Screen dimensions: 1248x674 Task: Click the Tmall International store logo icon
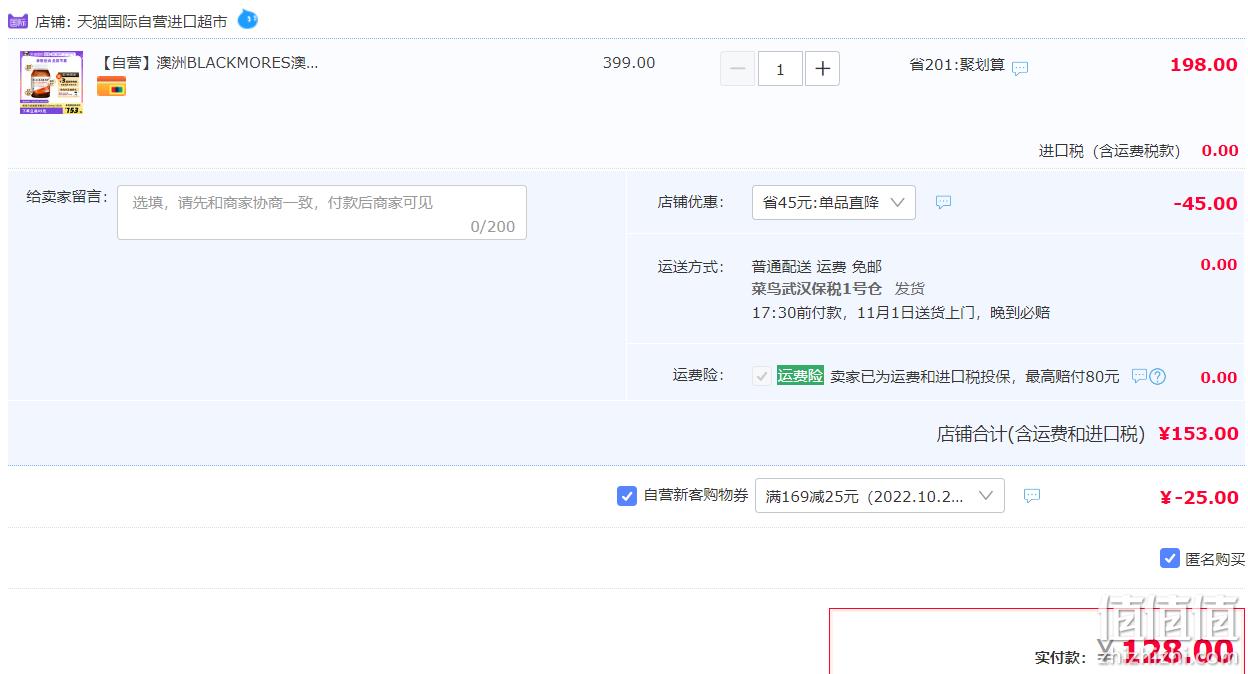[18, 20]
